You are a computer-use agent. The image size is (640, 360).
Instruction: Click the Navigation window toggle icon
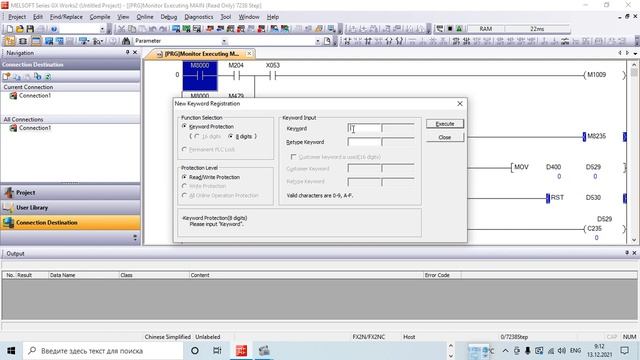9,41
